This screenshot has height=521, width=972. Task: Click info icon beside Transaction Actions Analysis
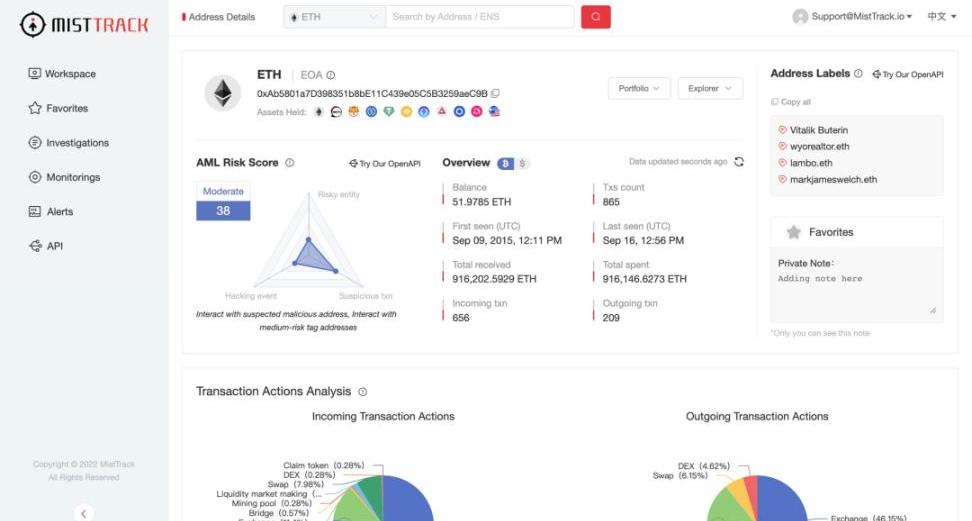(x=362, y=392)
